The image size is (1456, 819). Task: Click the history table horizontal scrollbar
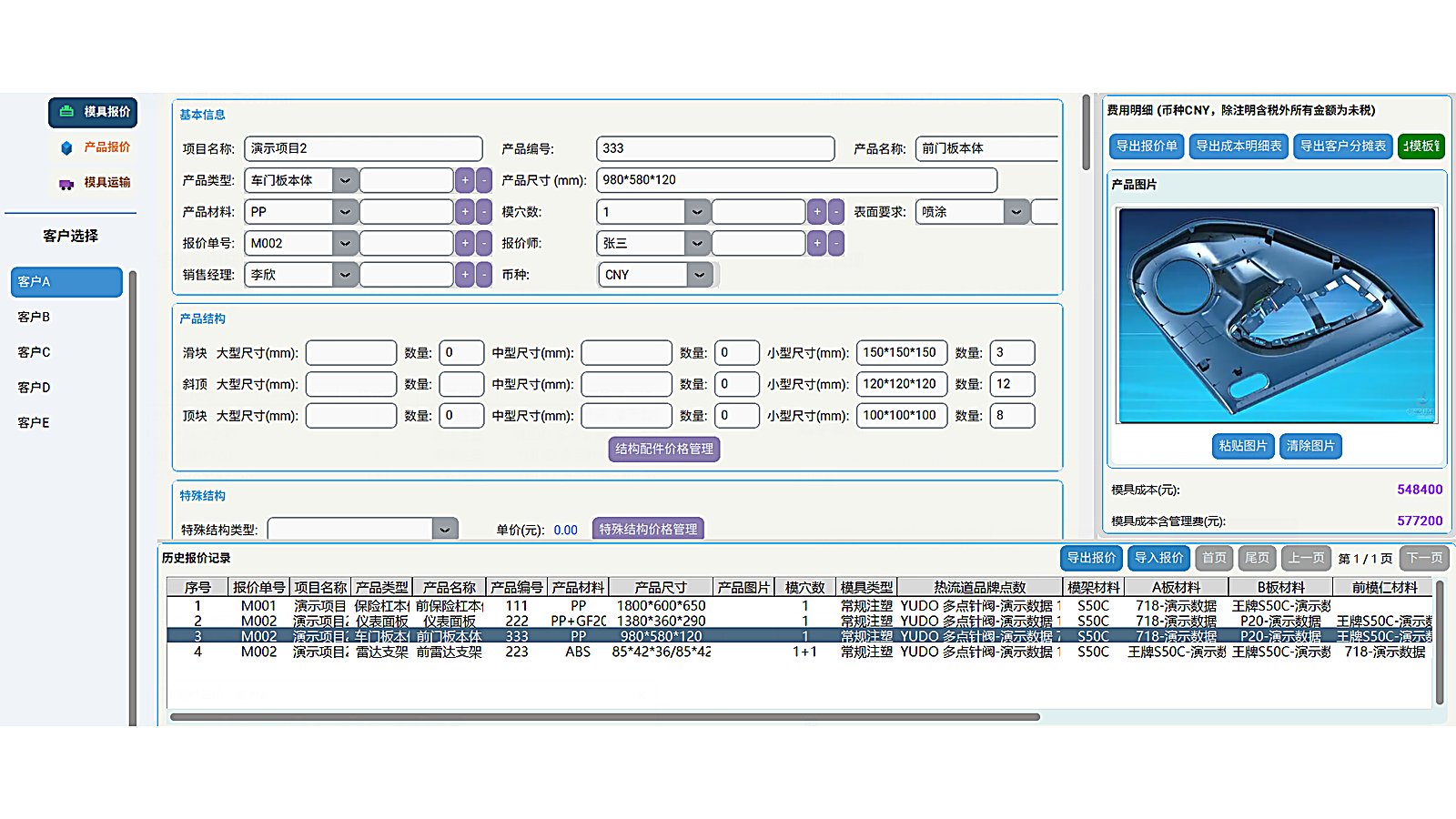click(x=605, y=717)
